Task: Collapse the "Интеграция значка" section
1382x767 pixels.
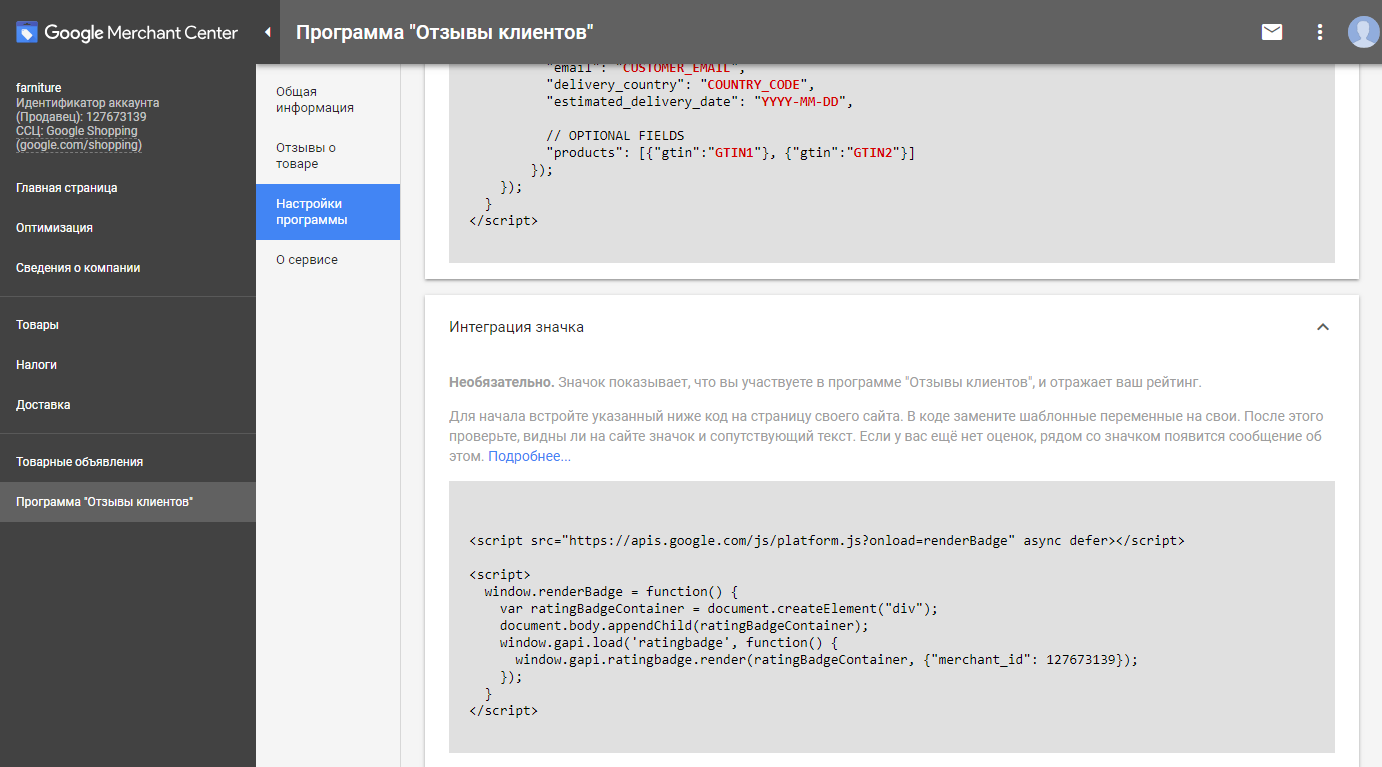Action: [1322, 327]
